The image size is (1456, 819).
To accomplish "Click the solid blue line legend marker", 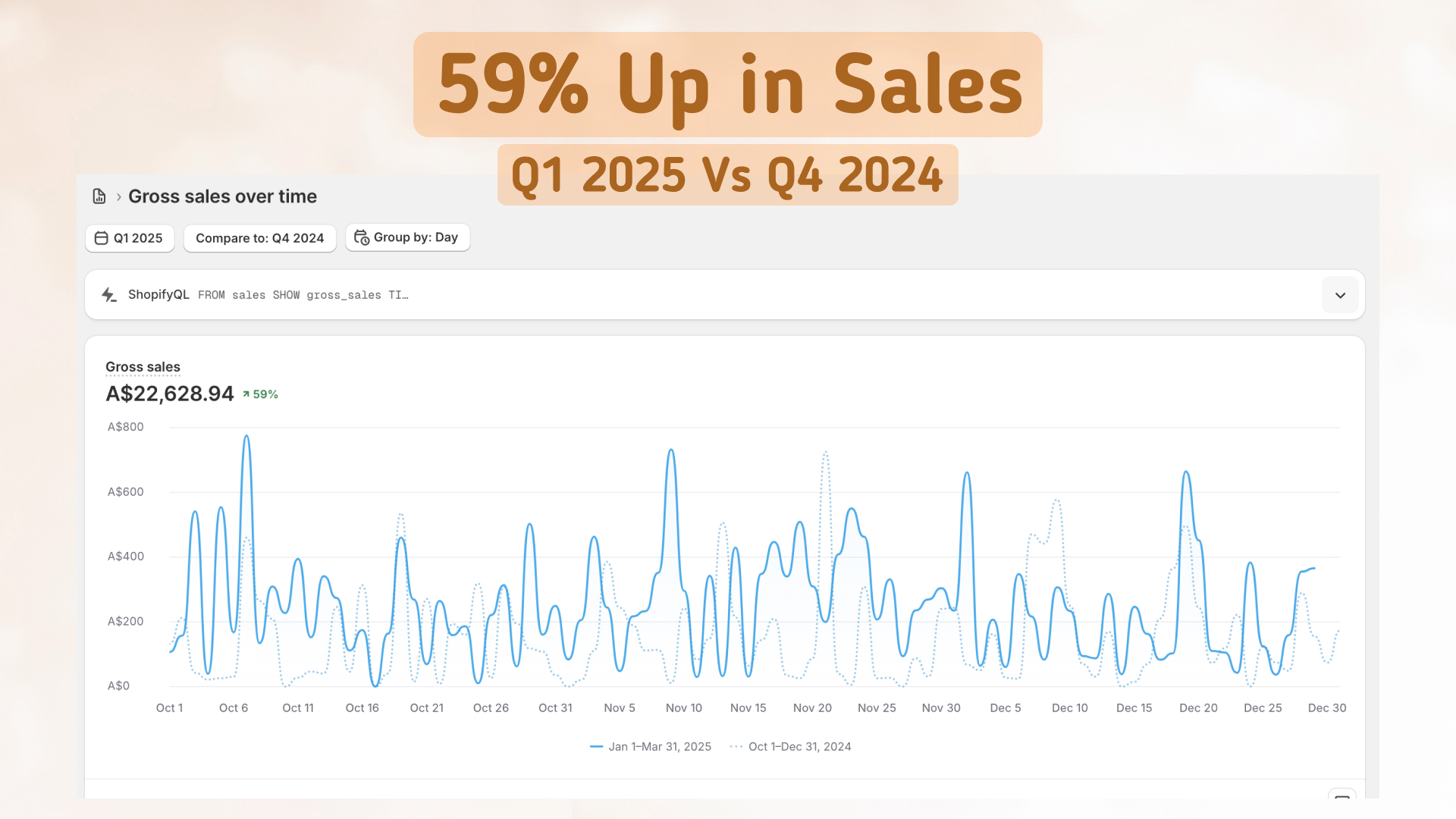I will click(596, 747).
